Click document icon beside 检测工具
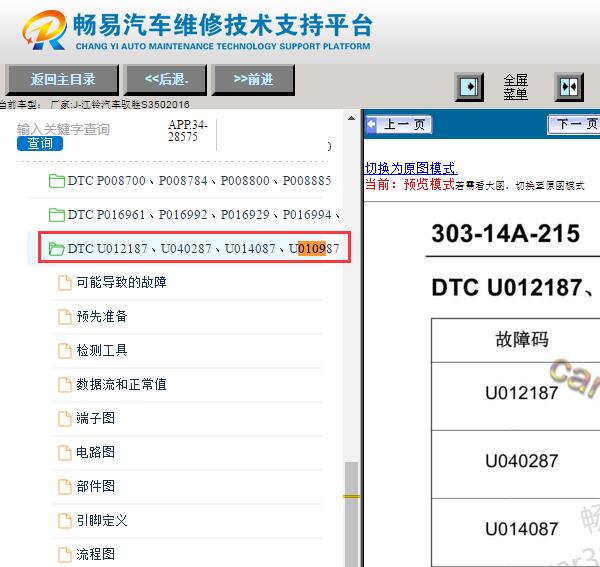 coord(65,350)
